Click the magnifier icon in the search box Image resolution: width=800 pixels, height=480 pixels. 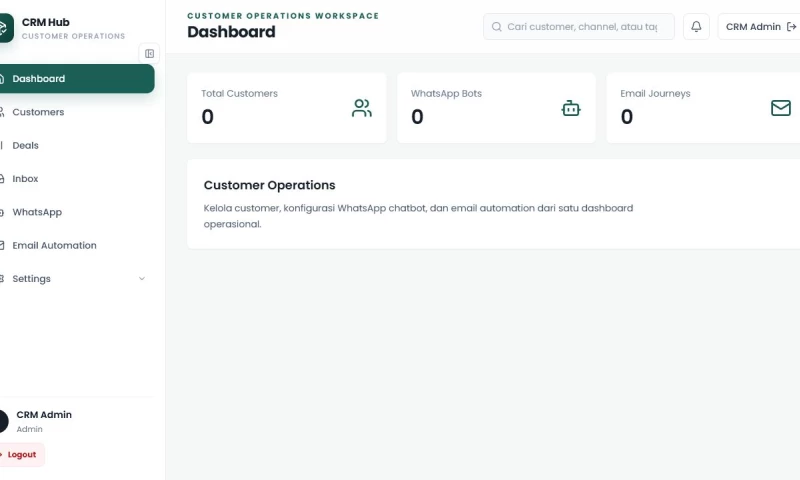(496, 27)
